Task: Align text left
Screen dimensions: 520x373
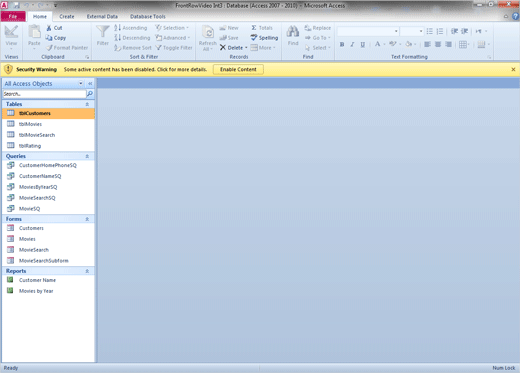Action: (427, 44)
